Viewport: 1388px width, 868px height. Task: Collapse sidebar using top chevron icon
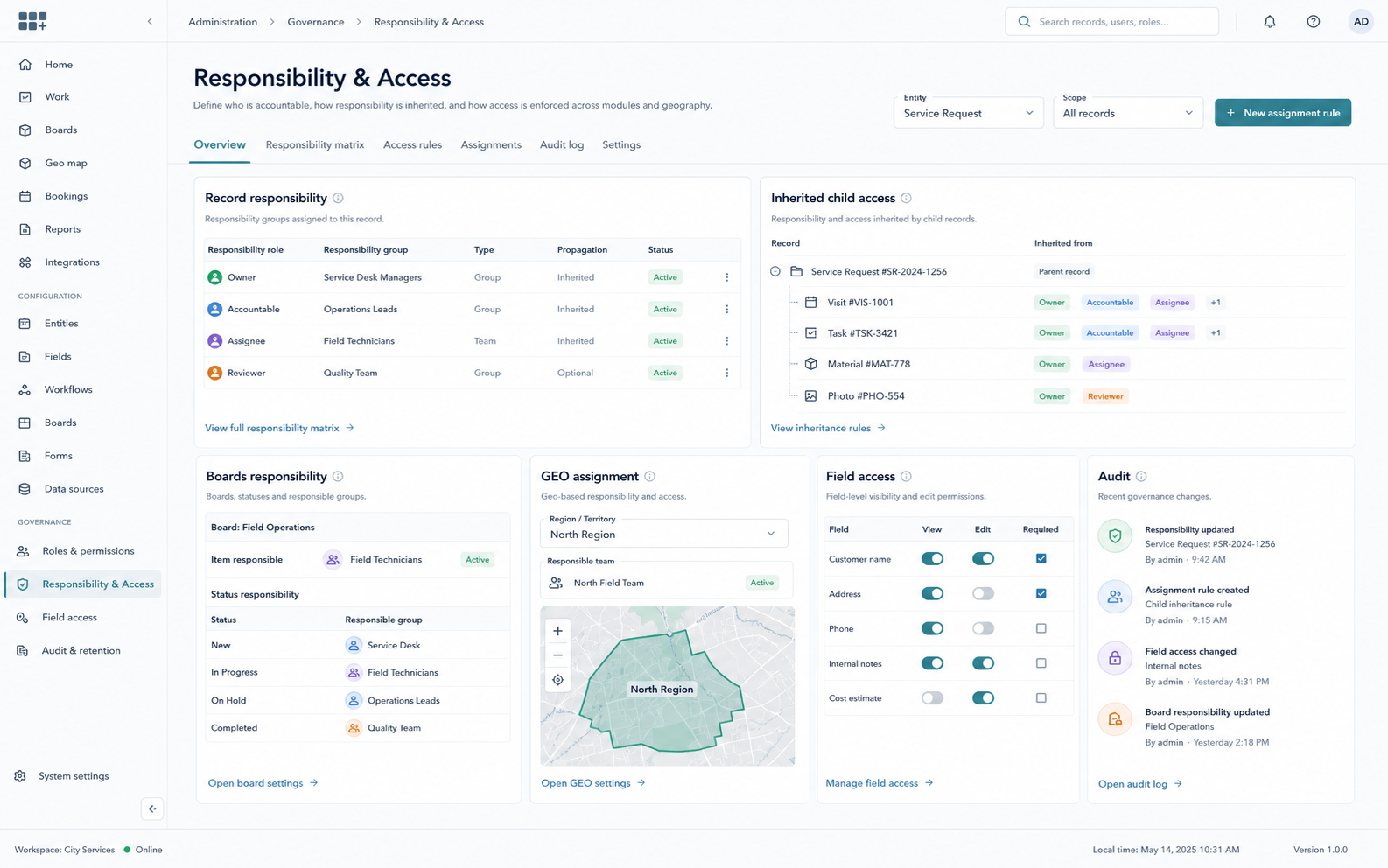(150, 22)
